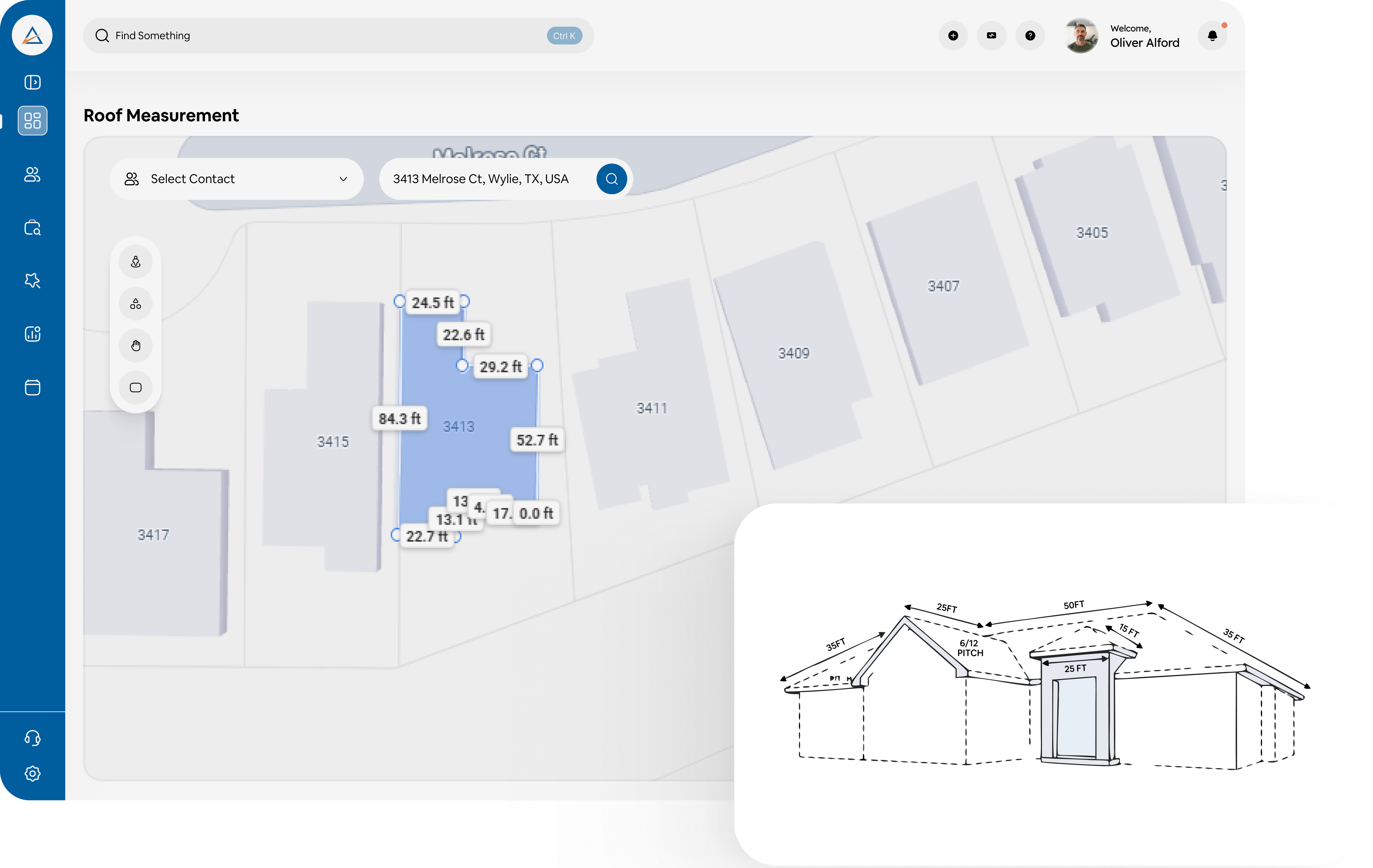Click the Roof Measurement heading
1373x868 pixels.
pyautogui.click(x=161, y=116)
